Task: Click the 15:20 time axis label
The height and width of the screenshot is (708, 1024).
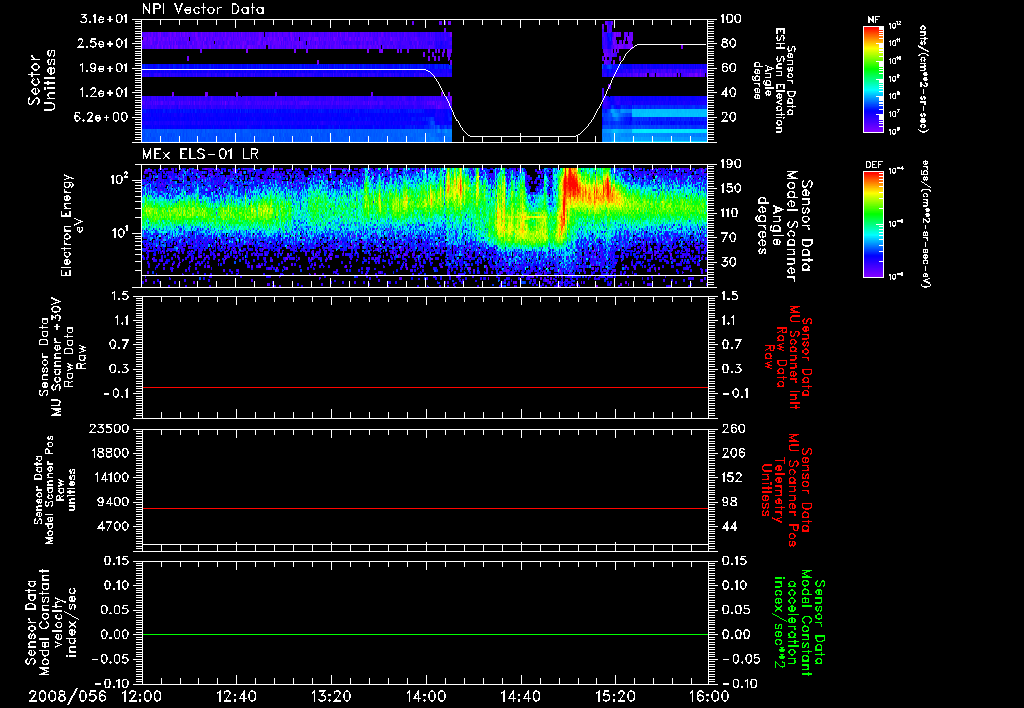Action: click(615, 696)
